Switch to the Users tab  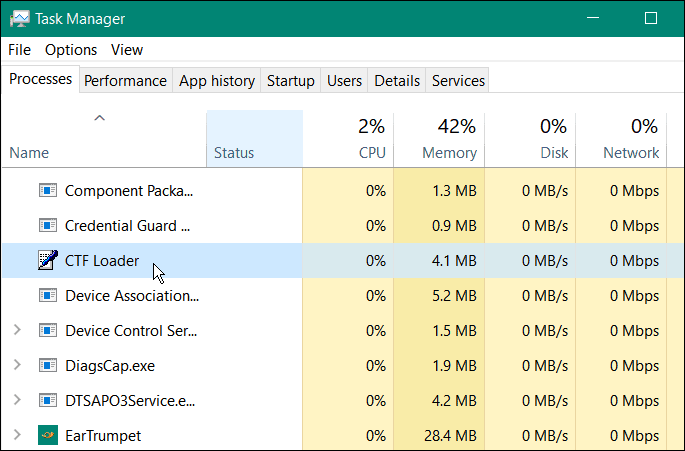coord(344,81)
